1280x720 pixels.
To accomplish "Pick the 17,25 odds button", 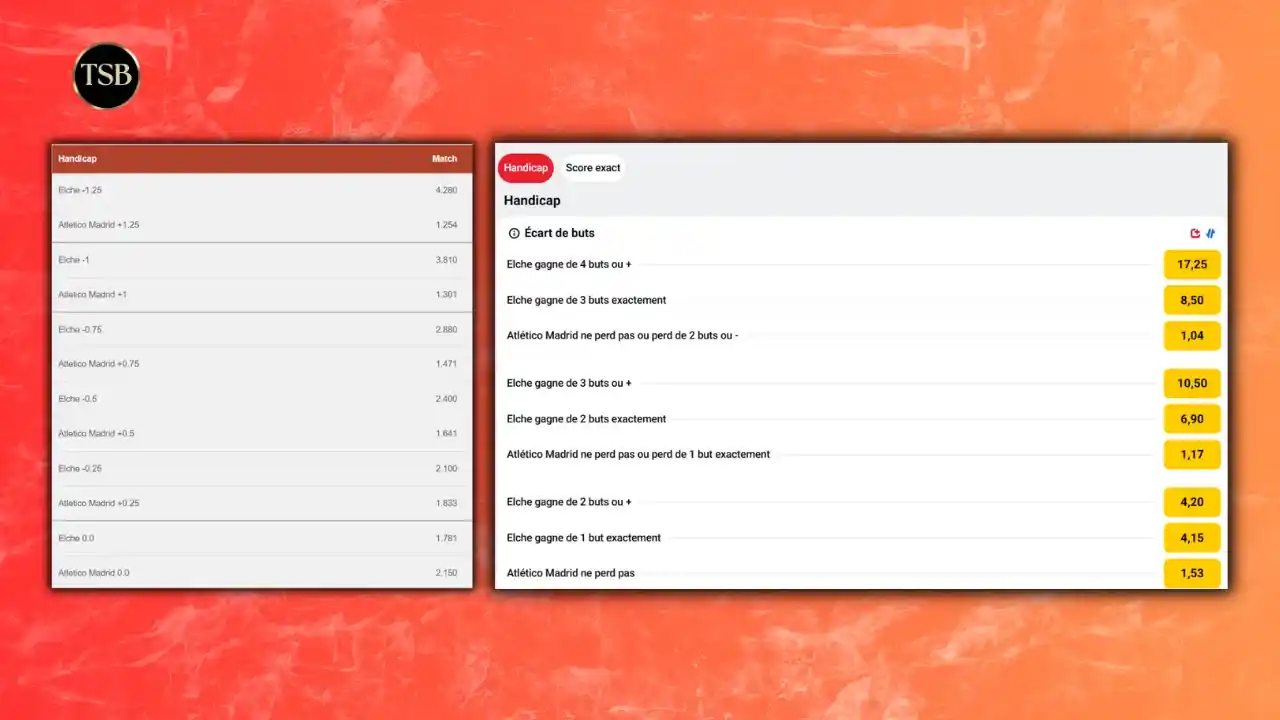I will tap(1192, 265).
